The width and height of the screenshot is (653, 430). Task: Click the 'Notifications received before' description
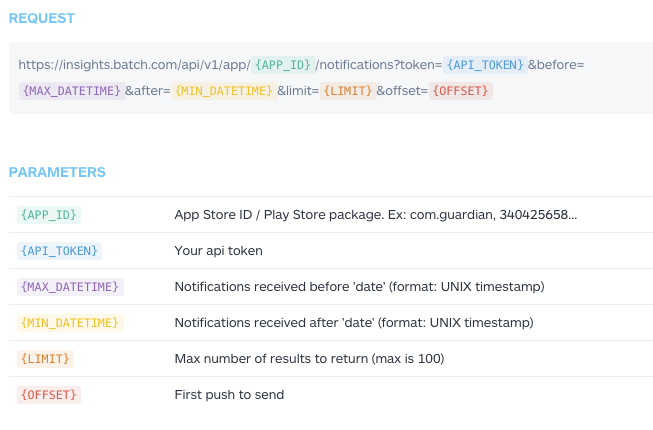tap(359, 287)
